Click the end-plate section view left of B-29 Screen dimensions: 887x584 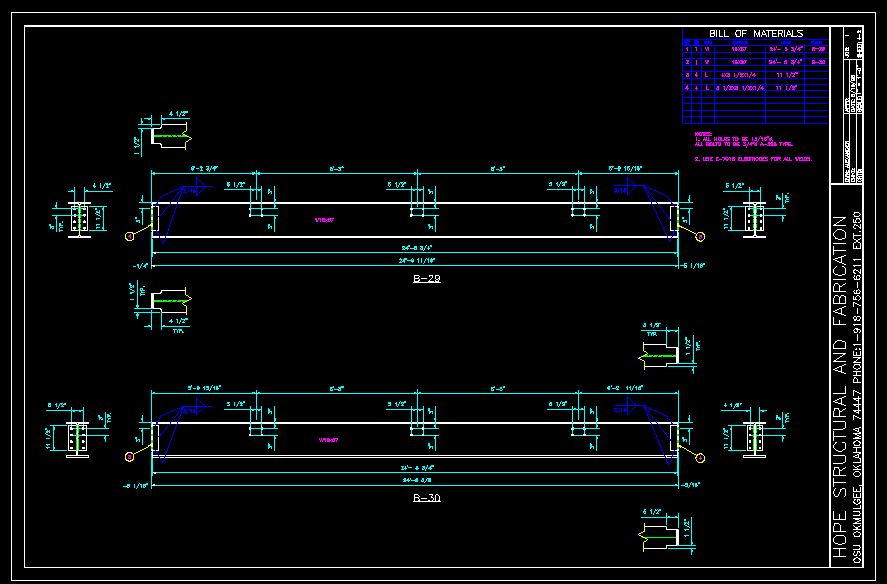coord(80,217)
